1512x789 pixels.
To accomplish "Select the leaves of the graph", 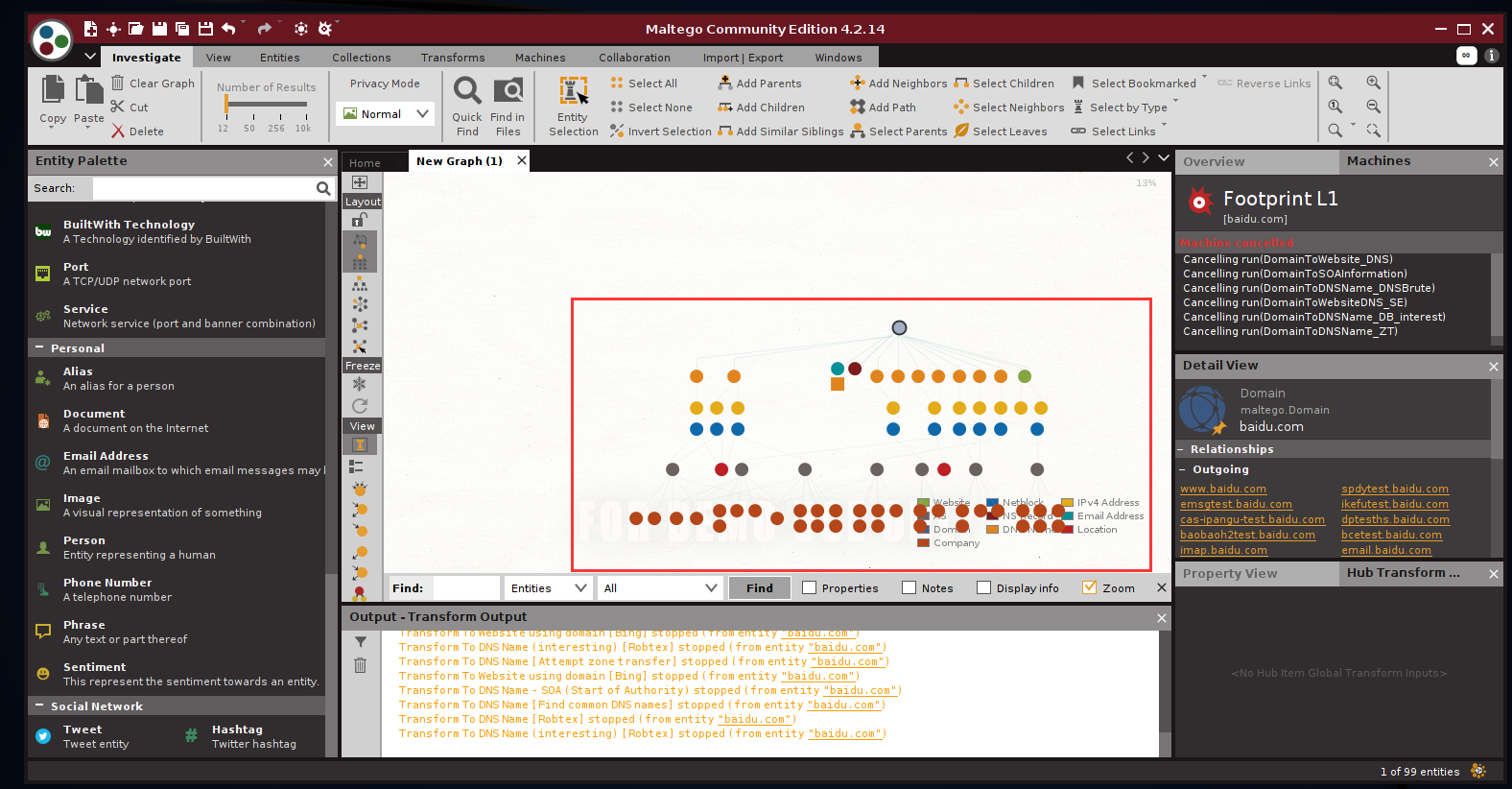I will click(x=1001, y=131).
